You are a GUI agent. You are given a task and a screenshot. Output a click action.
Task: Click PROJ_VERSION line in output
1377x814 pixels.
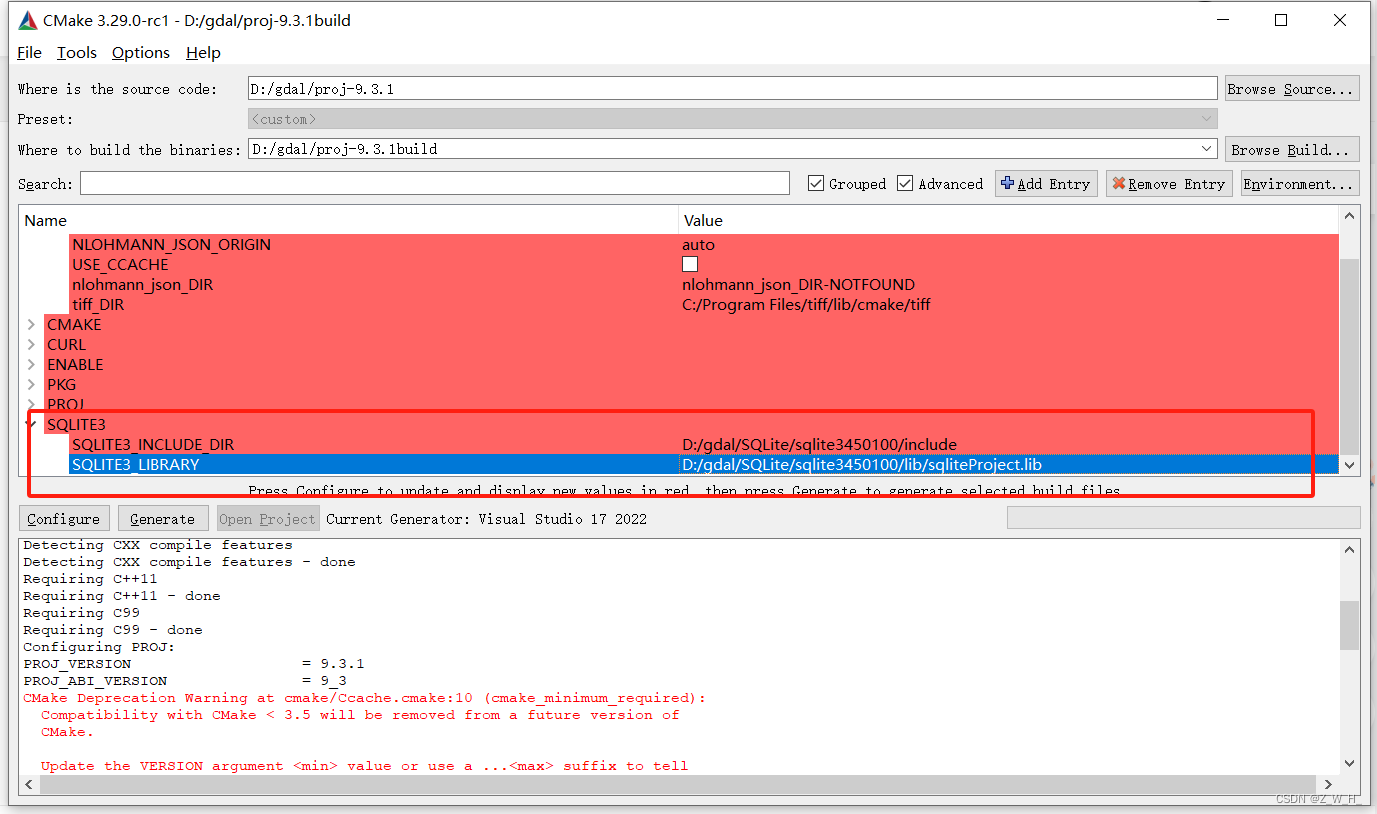tap(194, 663)
